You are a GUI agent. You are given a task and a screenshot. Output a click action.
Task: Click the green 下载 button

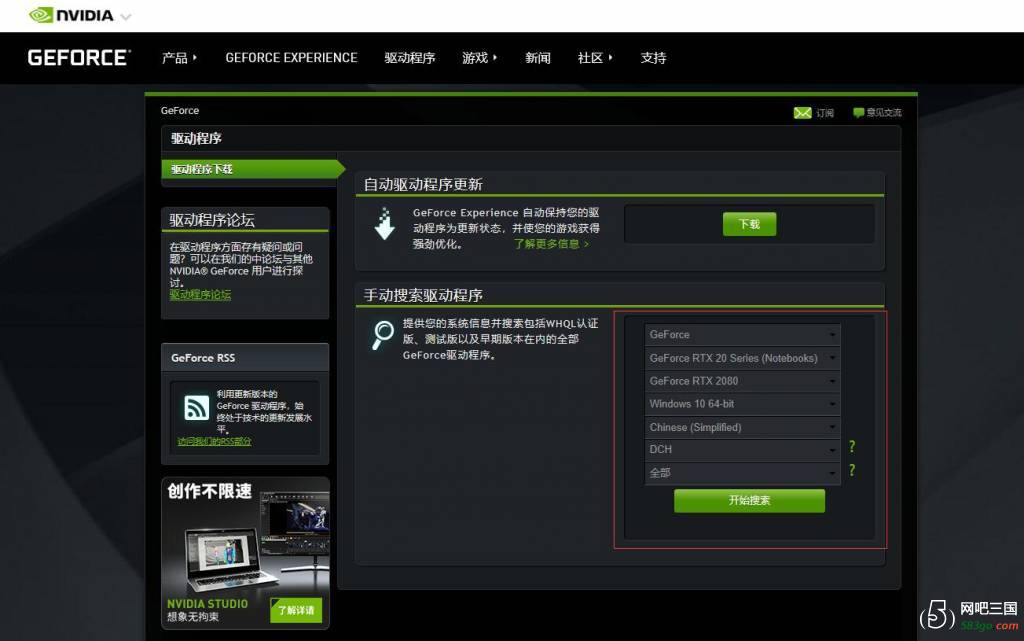[x=749, y=224]
